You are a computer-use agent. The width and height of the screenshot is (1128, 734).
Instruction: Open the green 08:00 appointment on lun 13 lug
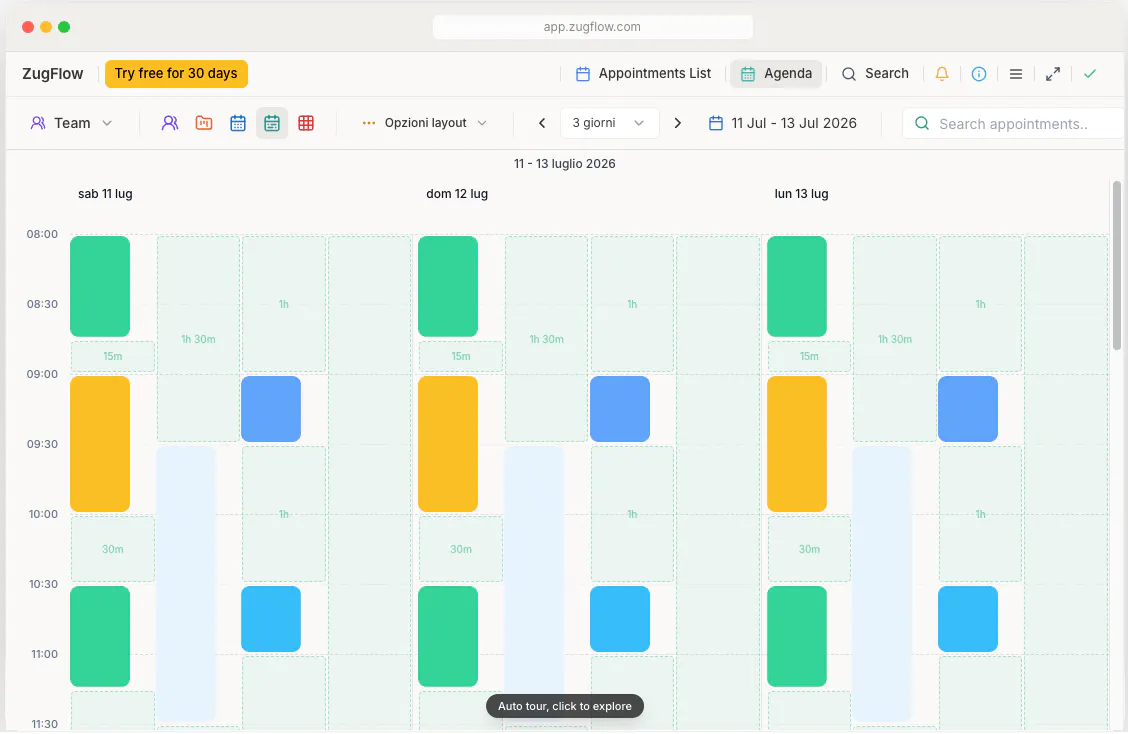point(797,286)
